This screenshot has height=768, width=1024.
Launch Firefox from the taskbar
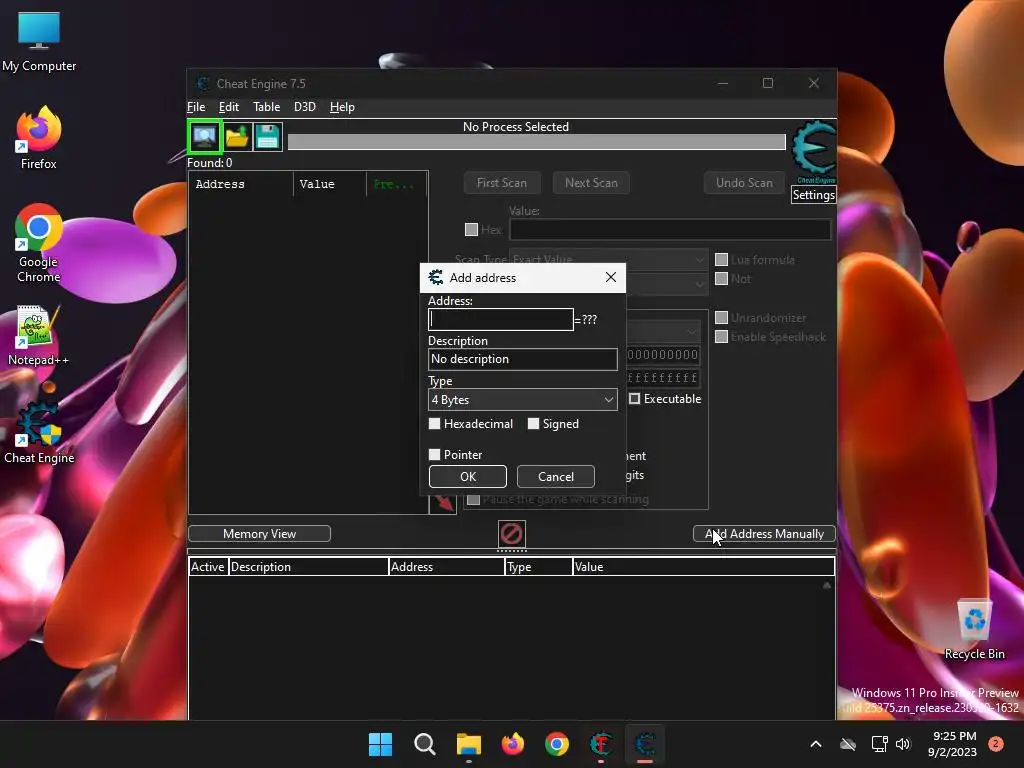tap(513, 744)
